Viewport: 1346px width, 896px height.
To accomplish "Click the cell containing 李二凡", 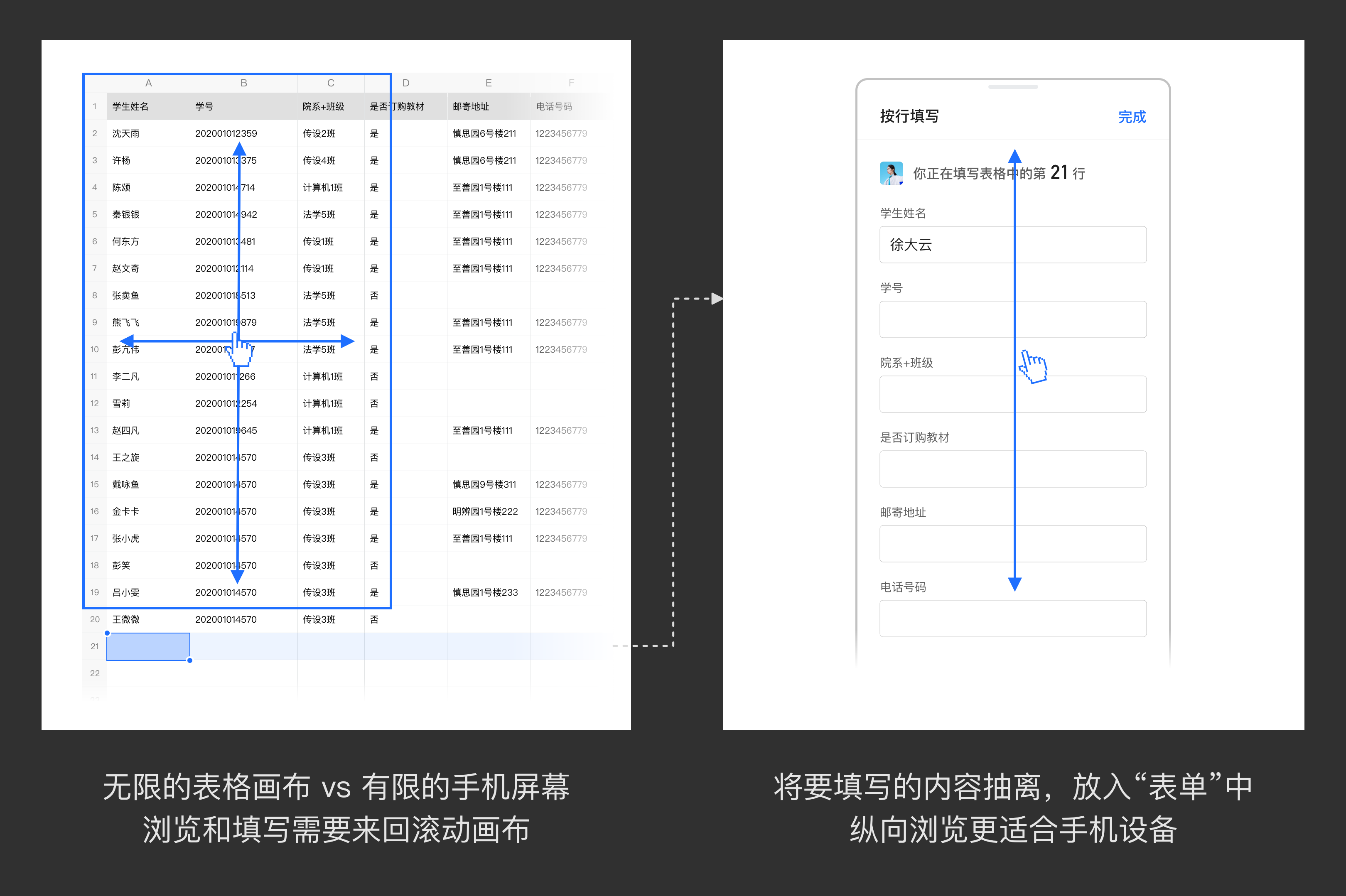I will pos(149,377).
